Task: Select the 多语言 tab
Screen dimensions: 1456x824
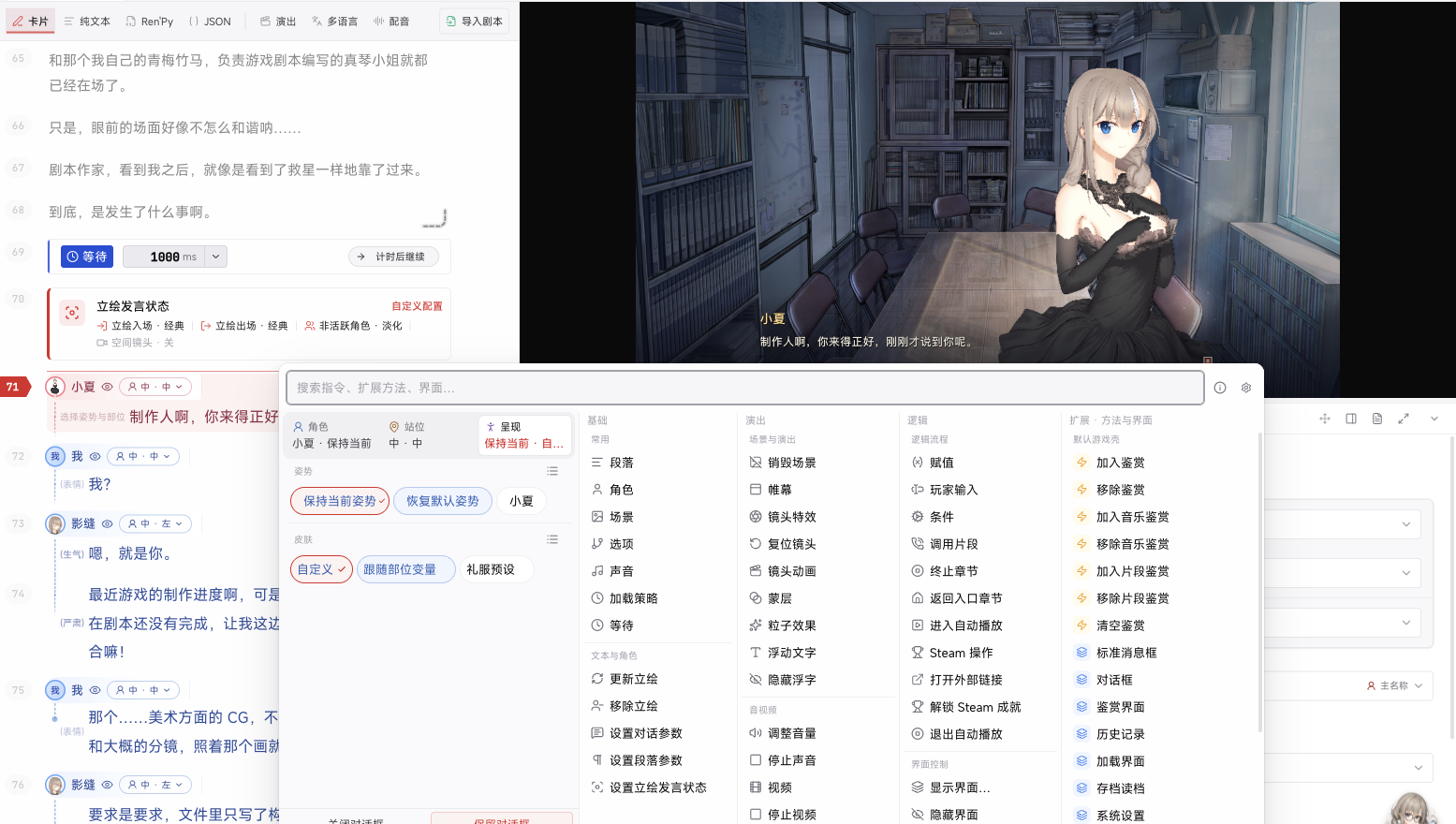Action: point(335,21)
